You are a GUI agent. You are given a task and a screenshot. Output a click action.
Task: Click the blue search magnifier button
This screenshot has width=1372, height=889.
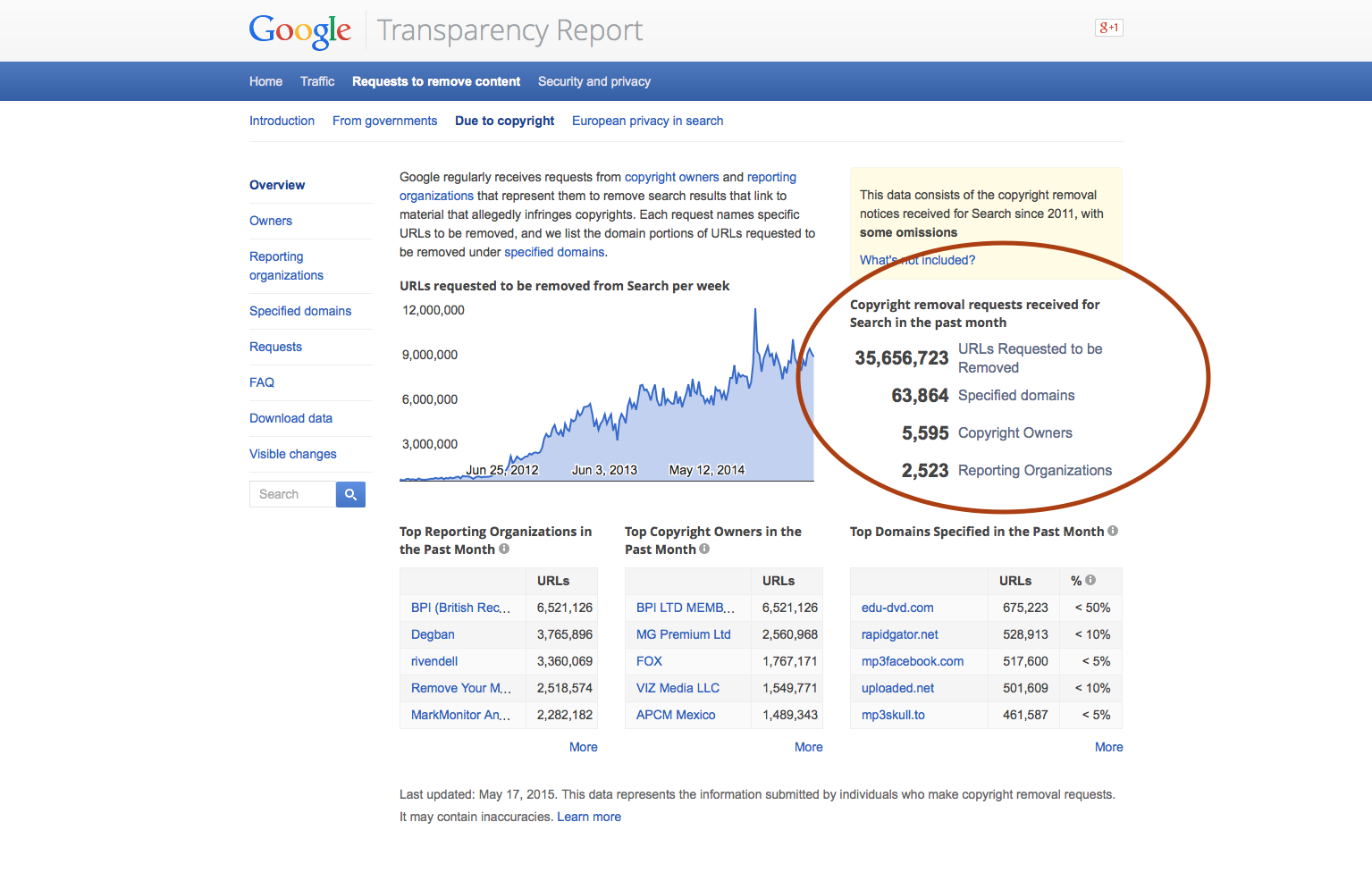pos(350,494)
